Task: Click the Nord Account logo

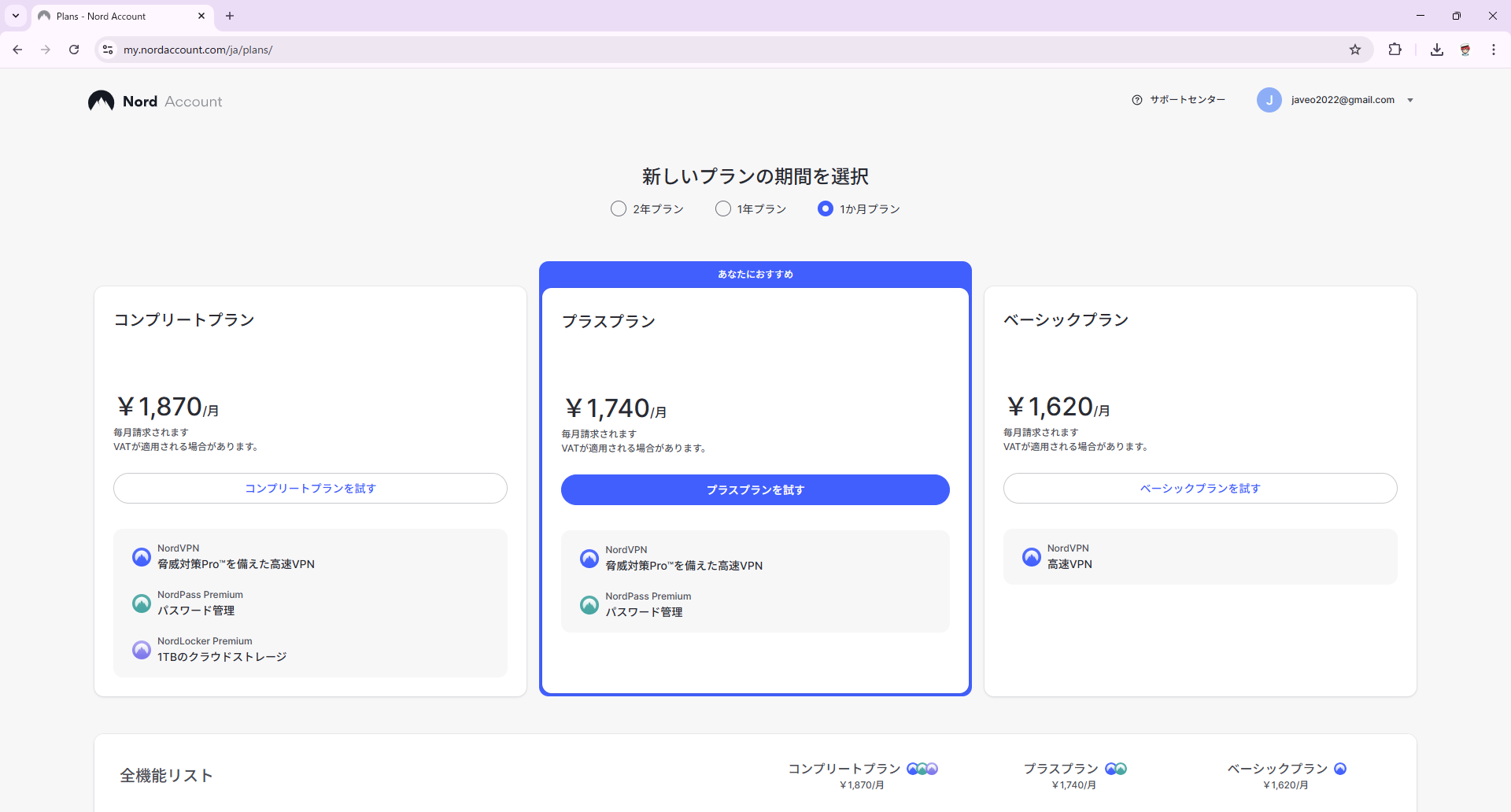Action: pos(155,101)
